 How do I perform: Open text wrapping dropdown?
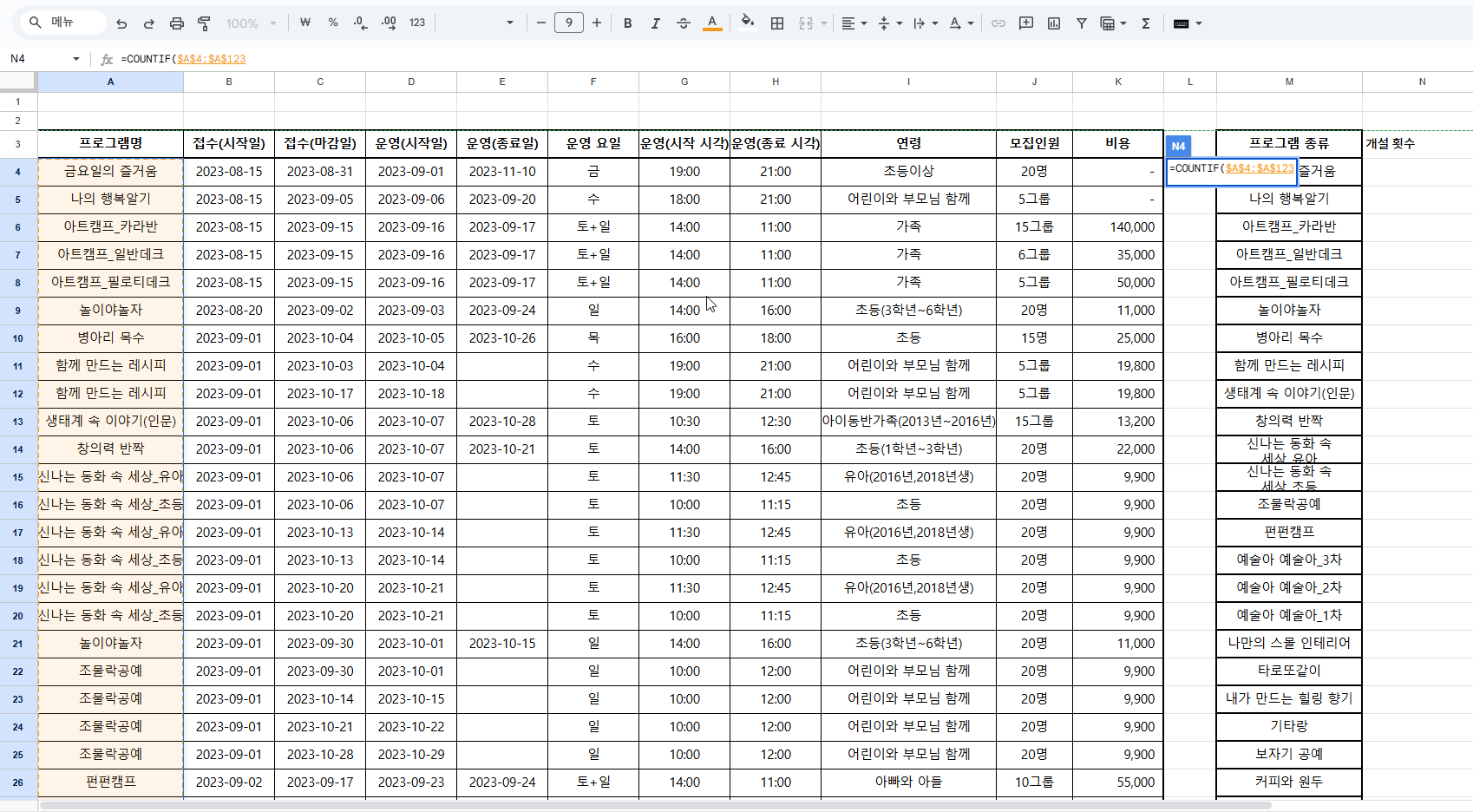926,23
